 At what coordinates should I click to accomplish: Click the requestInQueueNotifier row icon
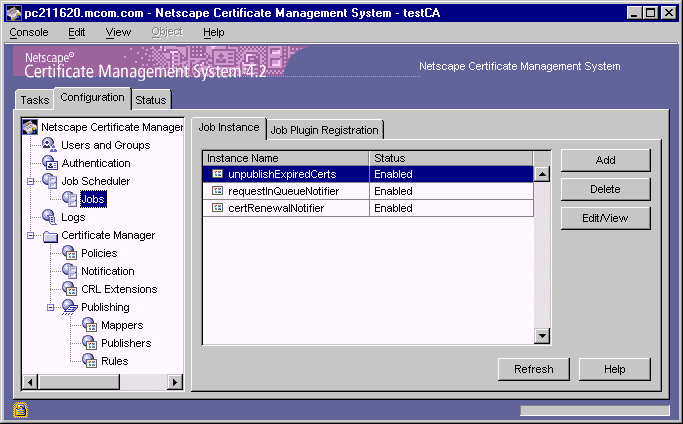click(x=217, y=191)
